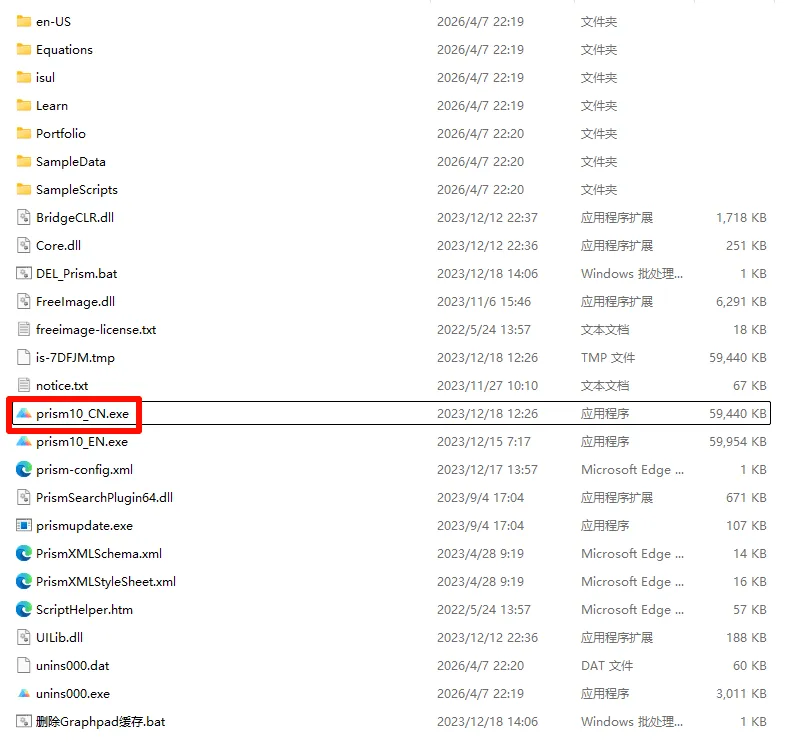Click the isul folder icon

pos(24,77)
